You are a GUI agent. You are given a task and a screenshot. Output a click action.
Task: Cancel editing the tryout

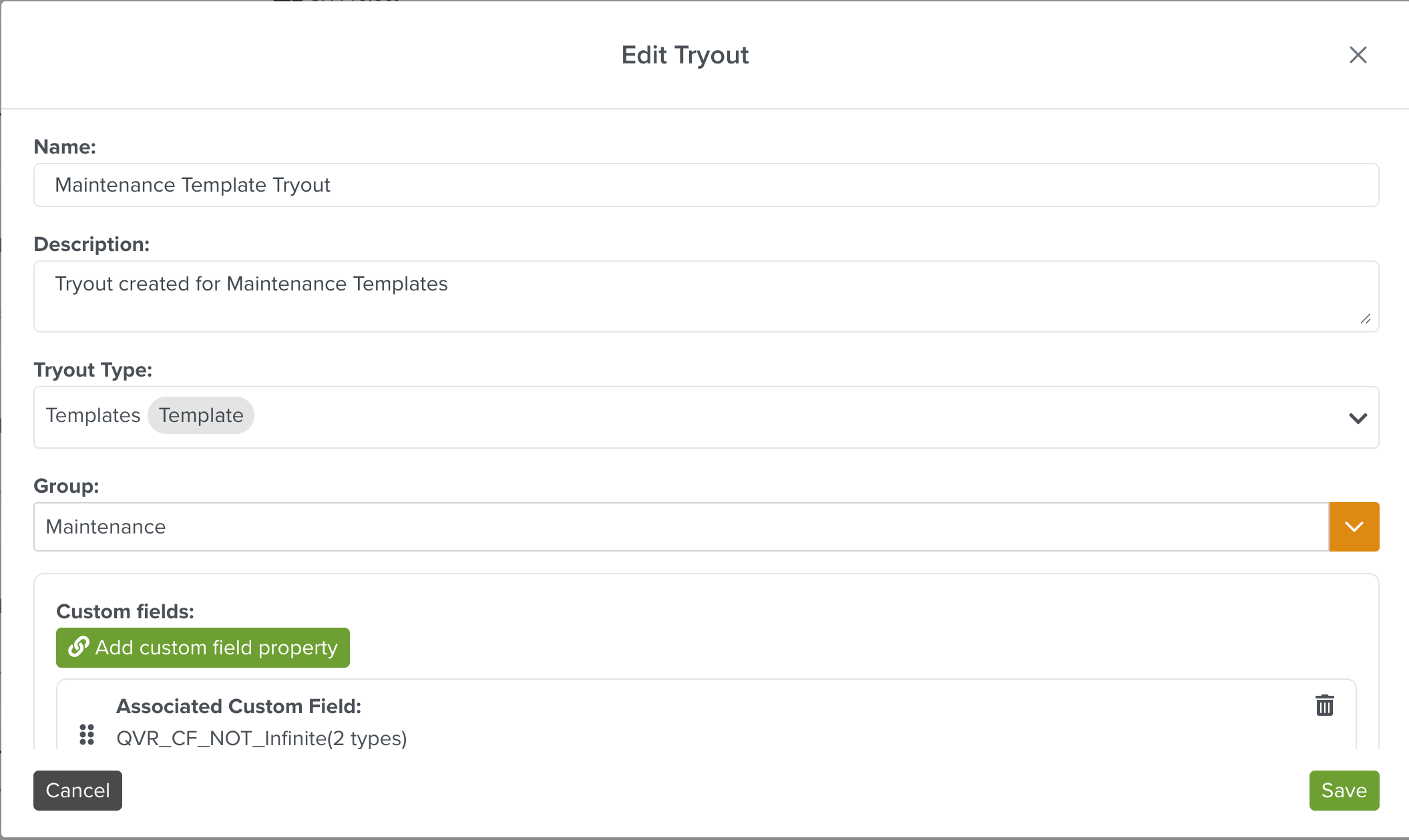tap(77, 791)
